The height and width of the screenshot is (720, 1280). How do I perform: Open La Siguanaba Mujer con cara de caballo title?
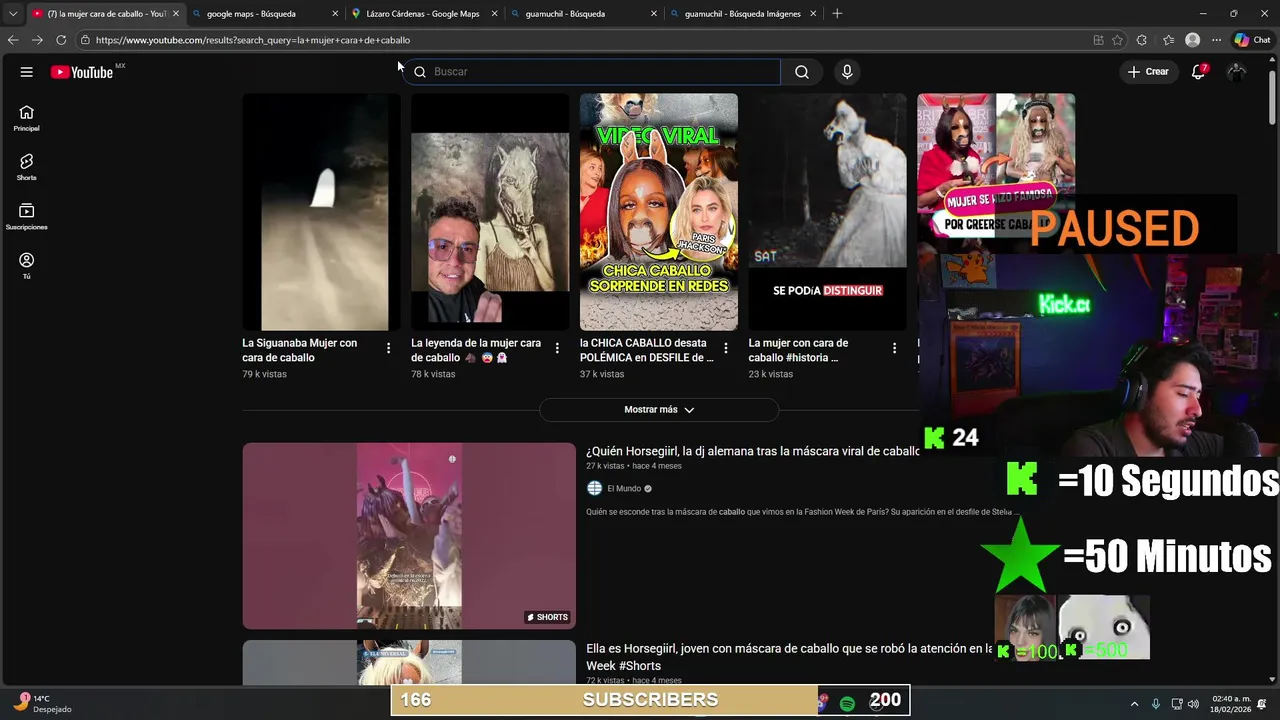click(x=300, y=350)
